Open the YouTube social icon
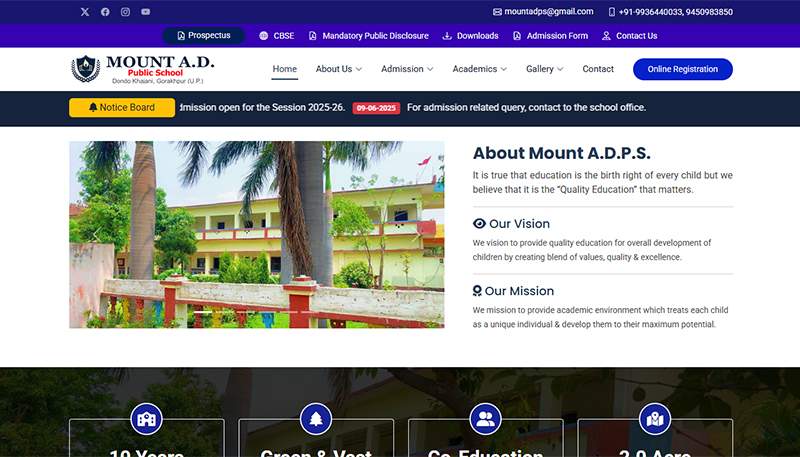Screen dimensions: 800x457 pyautogui.click(x=146, y=12)
